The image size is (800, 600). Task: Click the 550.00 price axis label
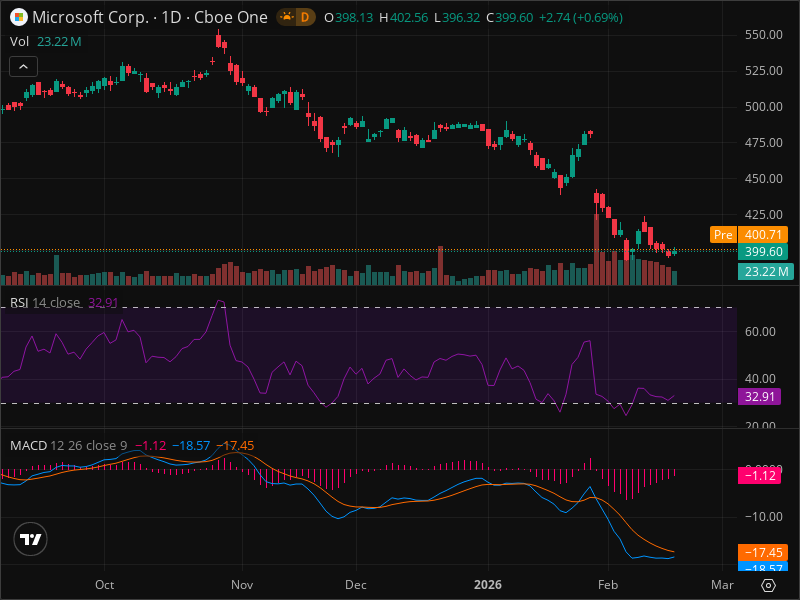pyautogui.click(x=763, y=35)
